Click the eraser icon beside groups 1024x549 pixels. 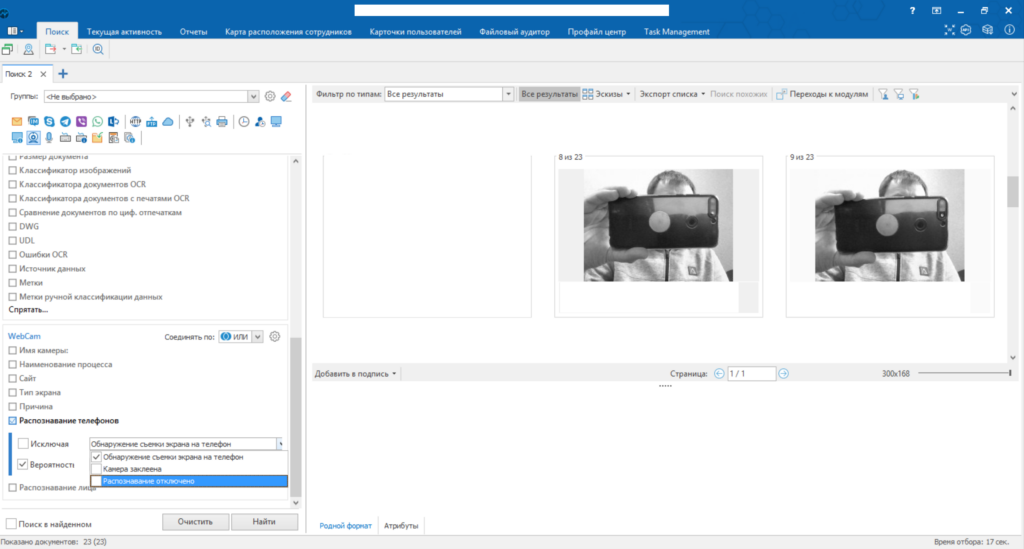tap(286, 97)
